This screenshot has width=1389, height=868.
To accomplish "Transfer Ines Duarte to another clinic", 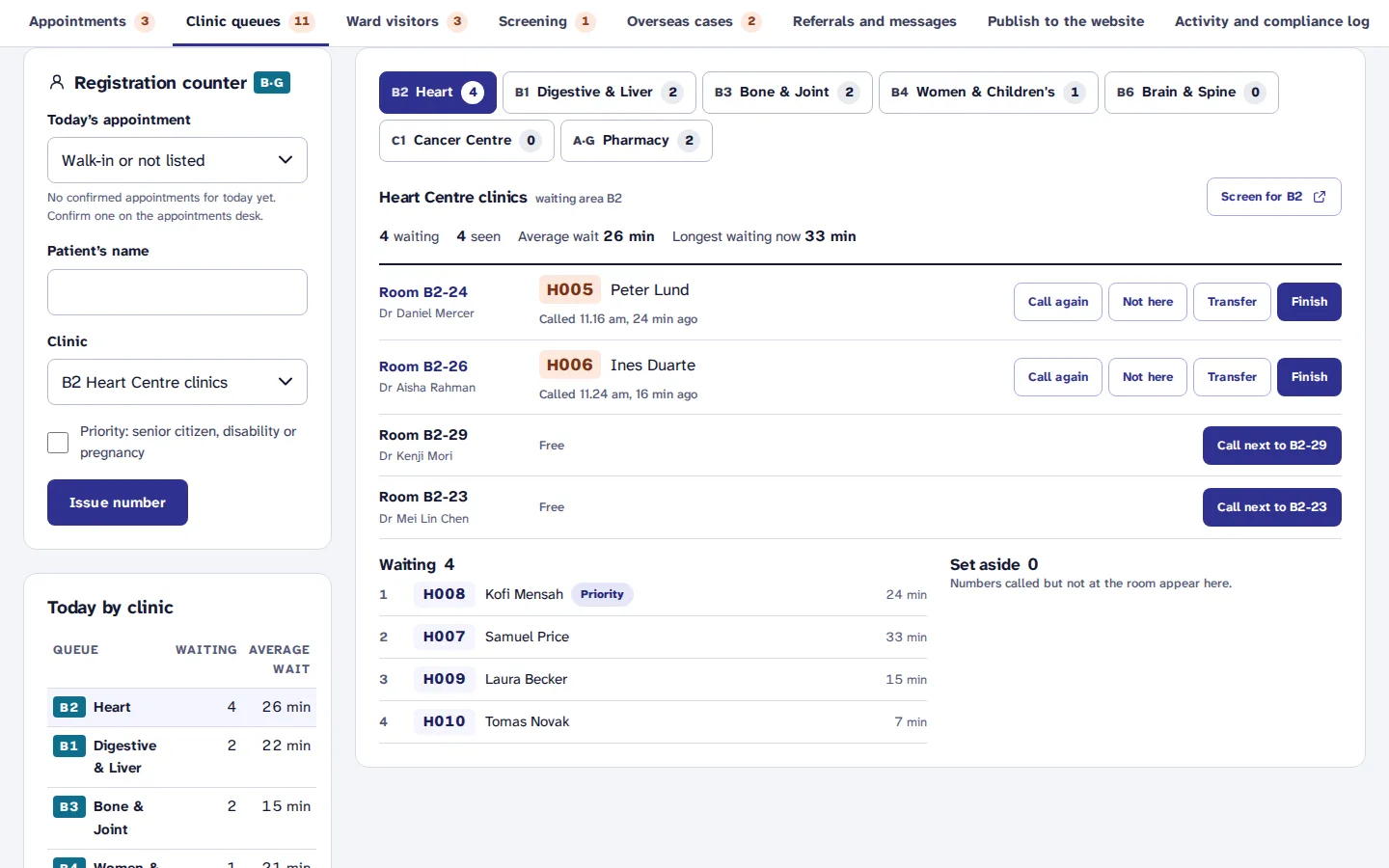I will point(1232,377).
